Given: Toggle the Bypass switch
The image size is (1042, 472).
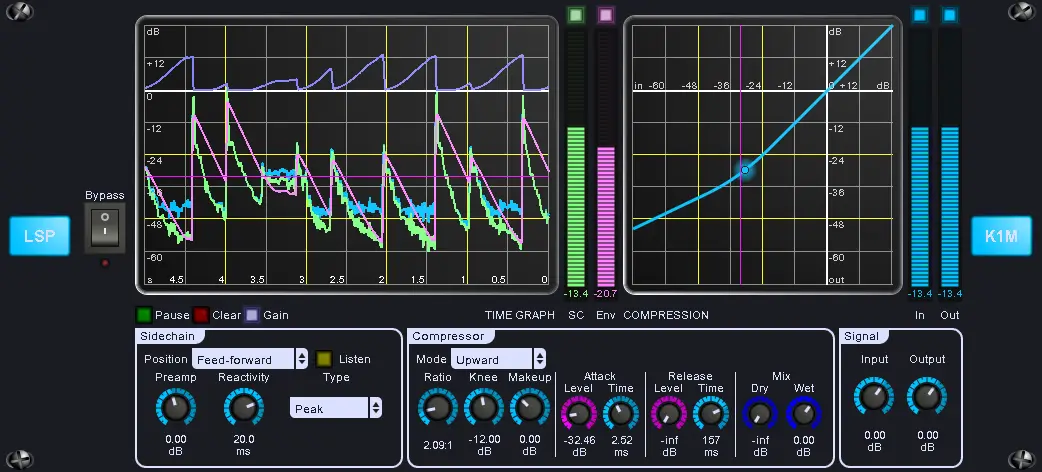Looking at the screenshot, I should (x=105, y=227).
